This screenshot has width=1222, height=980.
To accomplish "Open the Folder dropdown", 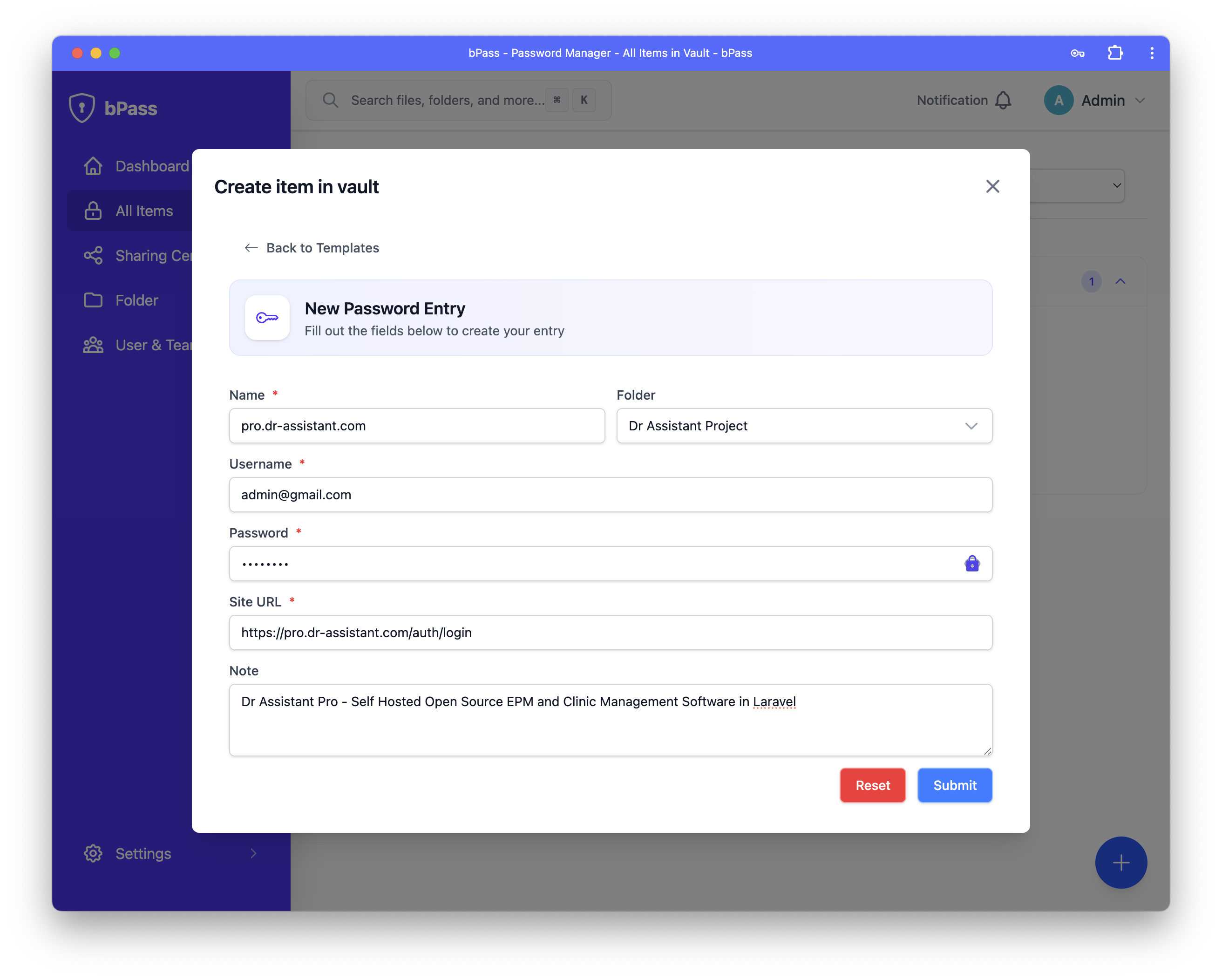I will (x=804, y=426).
